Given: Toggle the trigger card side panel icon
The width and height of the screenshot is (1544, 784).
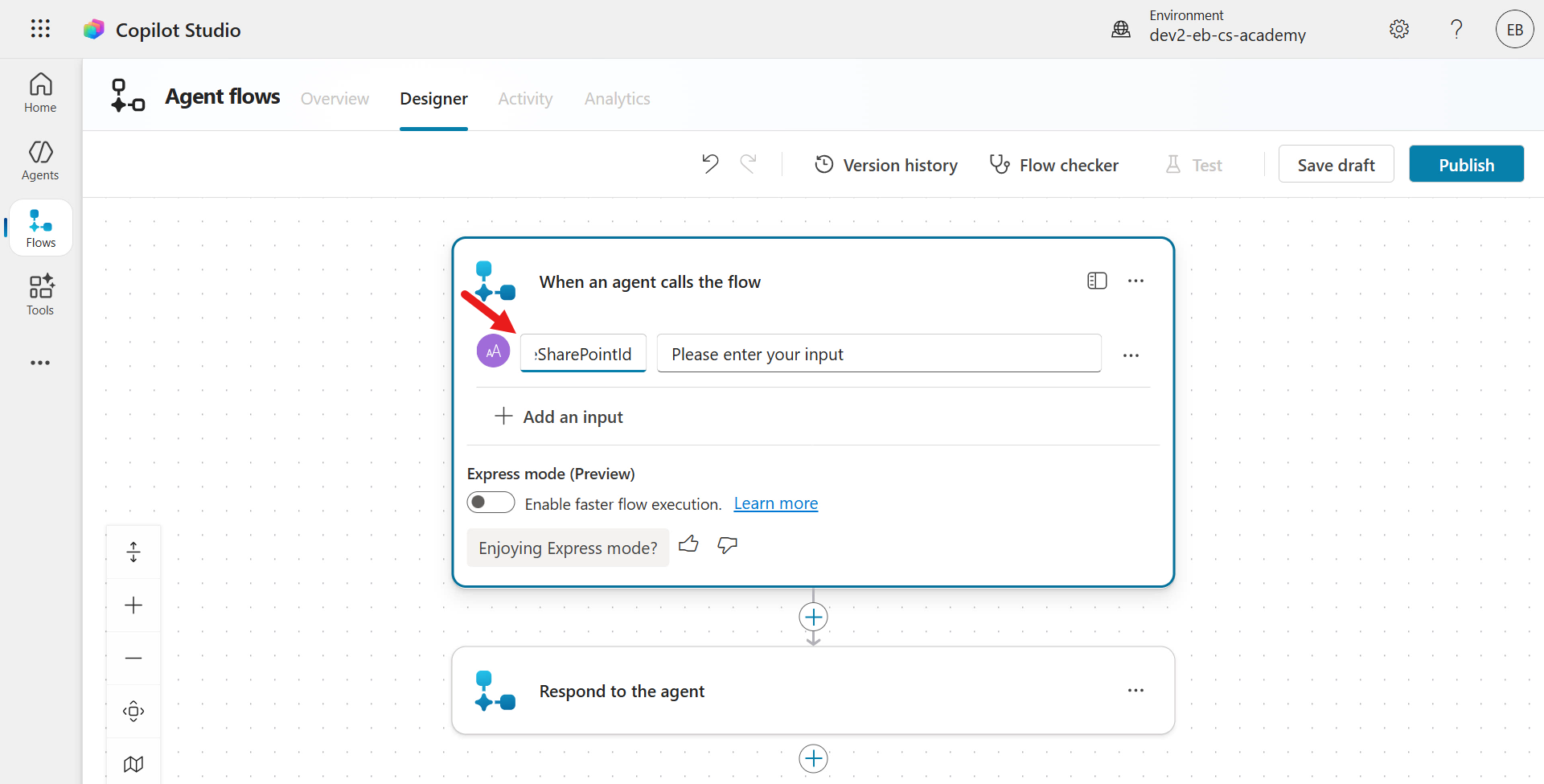Looking at the screenshot, I should [1097, 281].
